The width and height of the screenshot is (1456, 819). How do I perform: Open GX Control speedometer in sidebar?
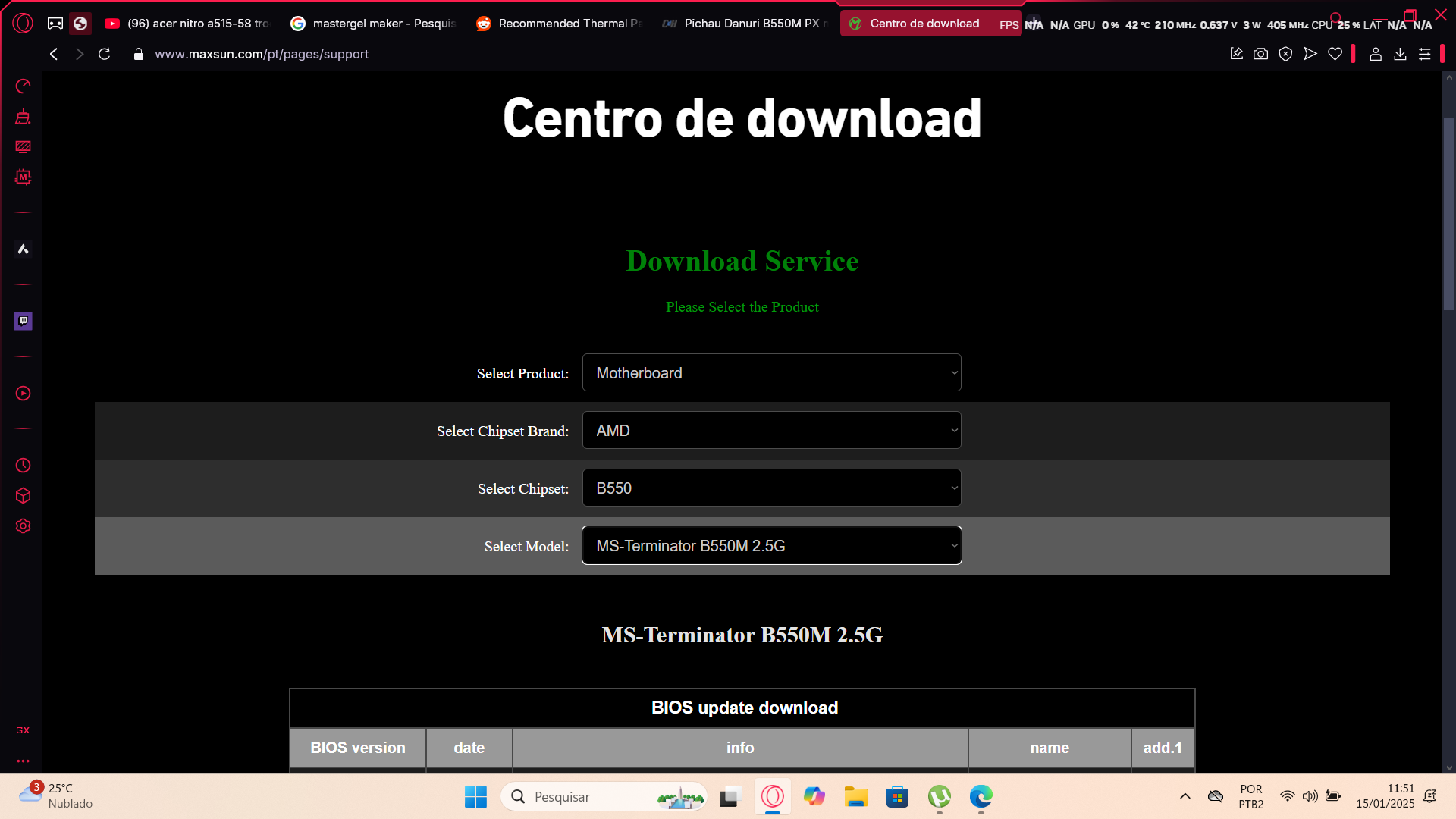click(23, 86)
